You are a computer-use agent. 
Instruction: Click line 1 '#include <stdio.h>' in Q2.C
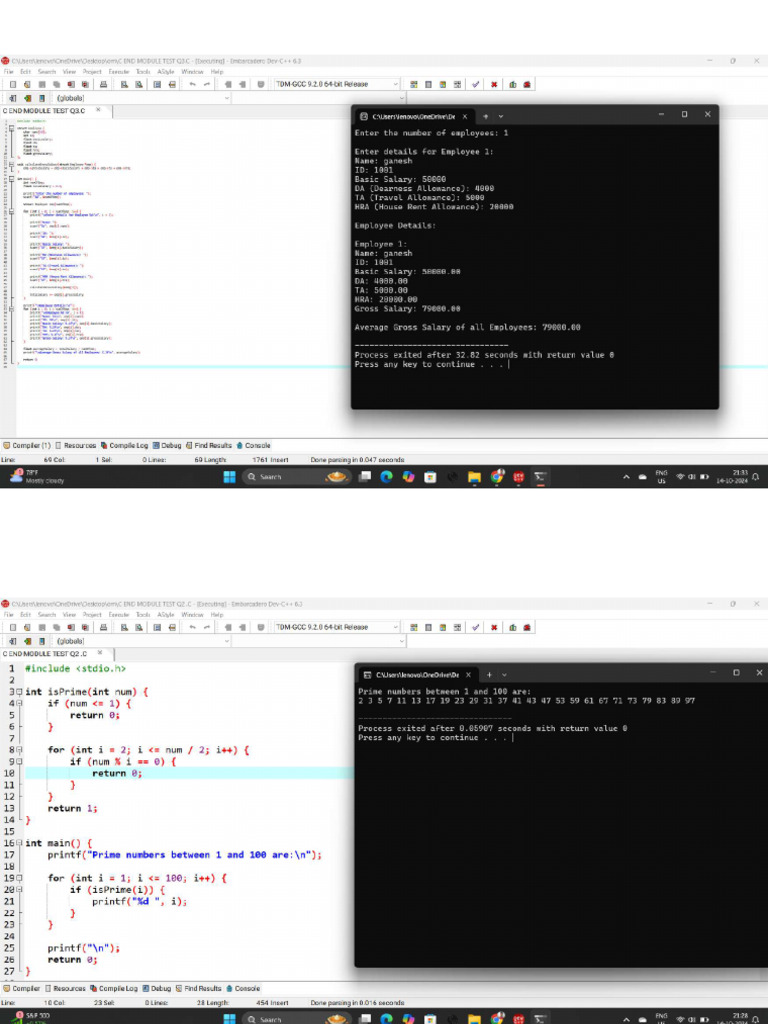[x=75, y=669]
